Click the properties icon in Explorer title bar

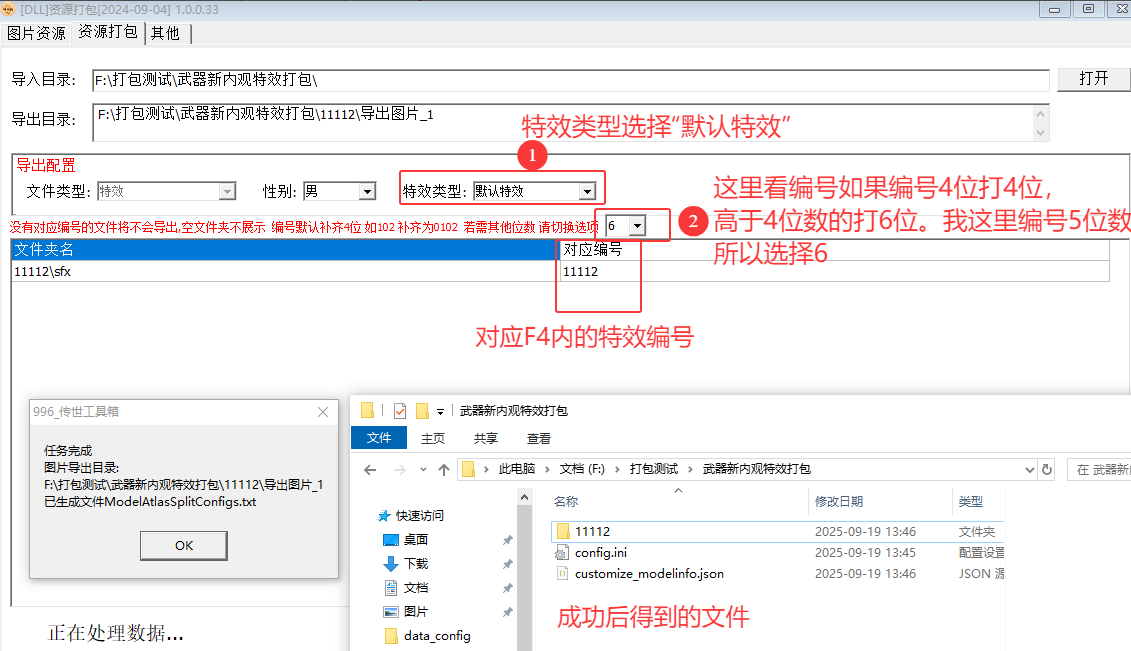click(400, 411)
